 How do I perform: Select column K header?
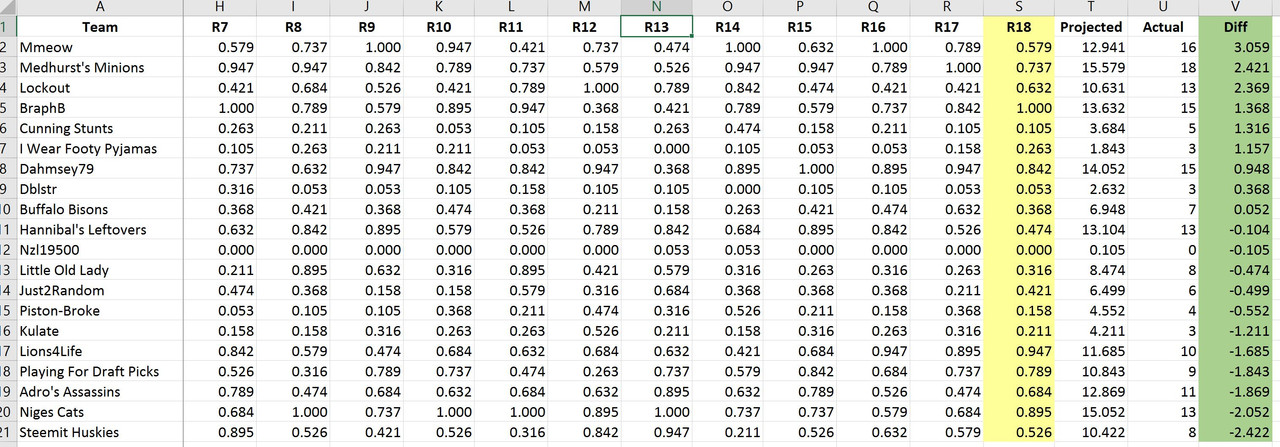[437, 7]
